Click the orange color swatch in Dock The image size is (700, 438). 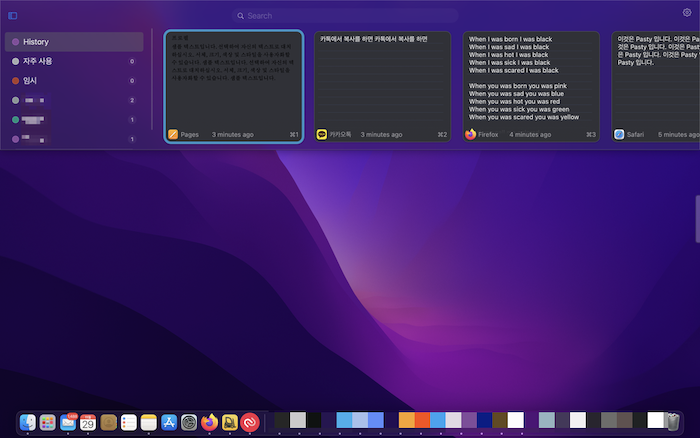tap(407, 420)
